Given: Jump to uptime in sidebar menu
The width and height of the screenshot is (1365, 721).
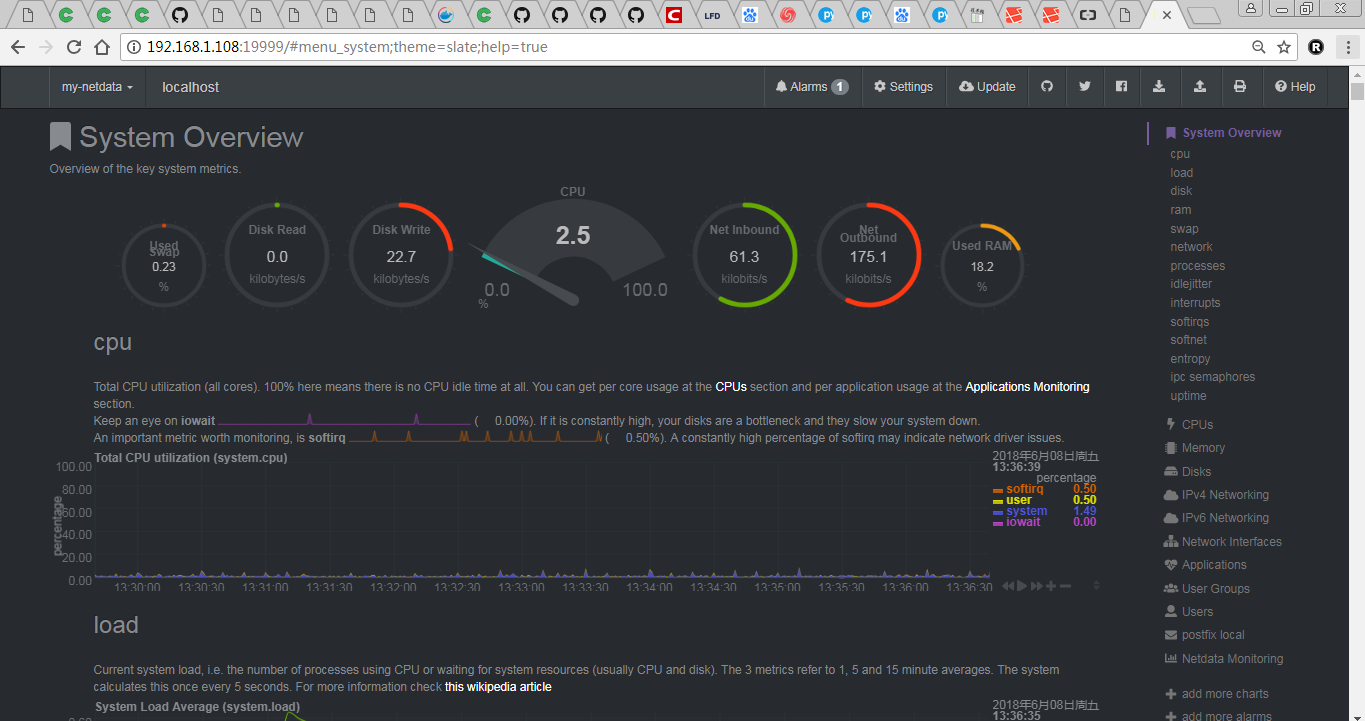Looking at the screenshot, I should pos(1188,396).
